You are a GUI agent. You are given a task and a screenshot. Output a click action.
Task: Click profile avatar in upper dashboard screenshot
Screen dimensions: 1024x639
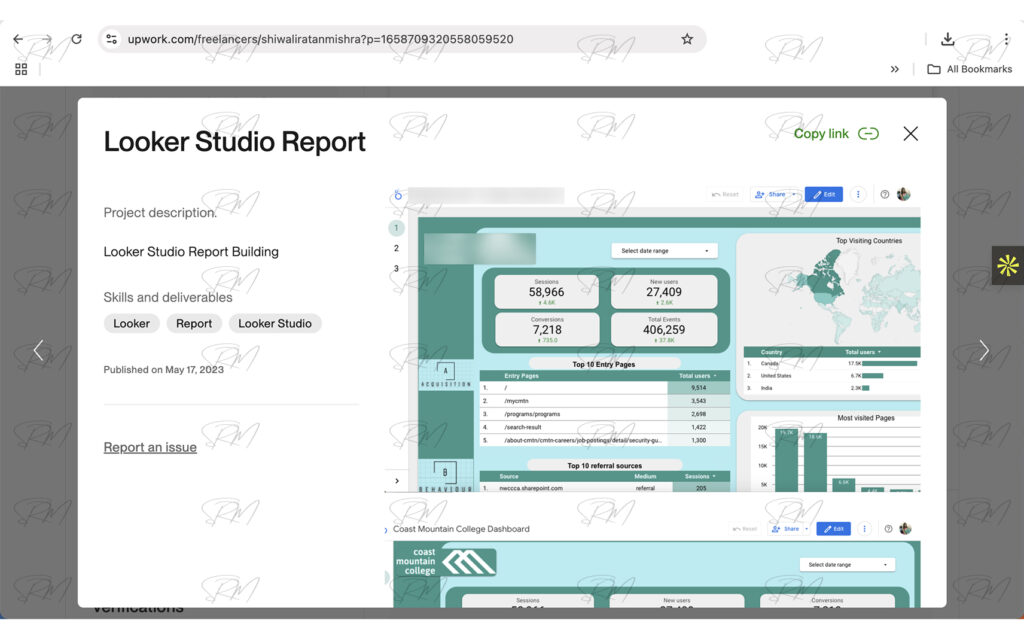[x=904, y=194]
